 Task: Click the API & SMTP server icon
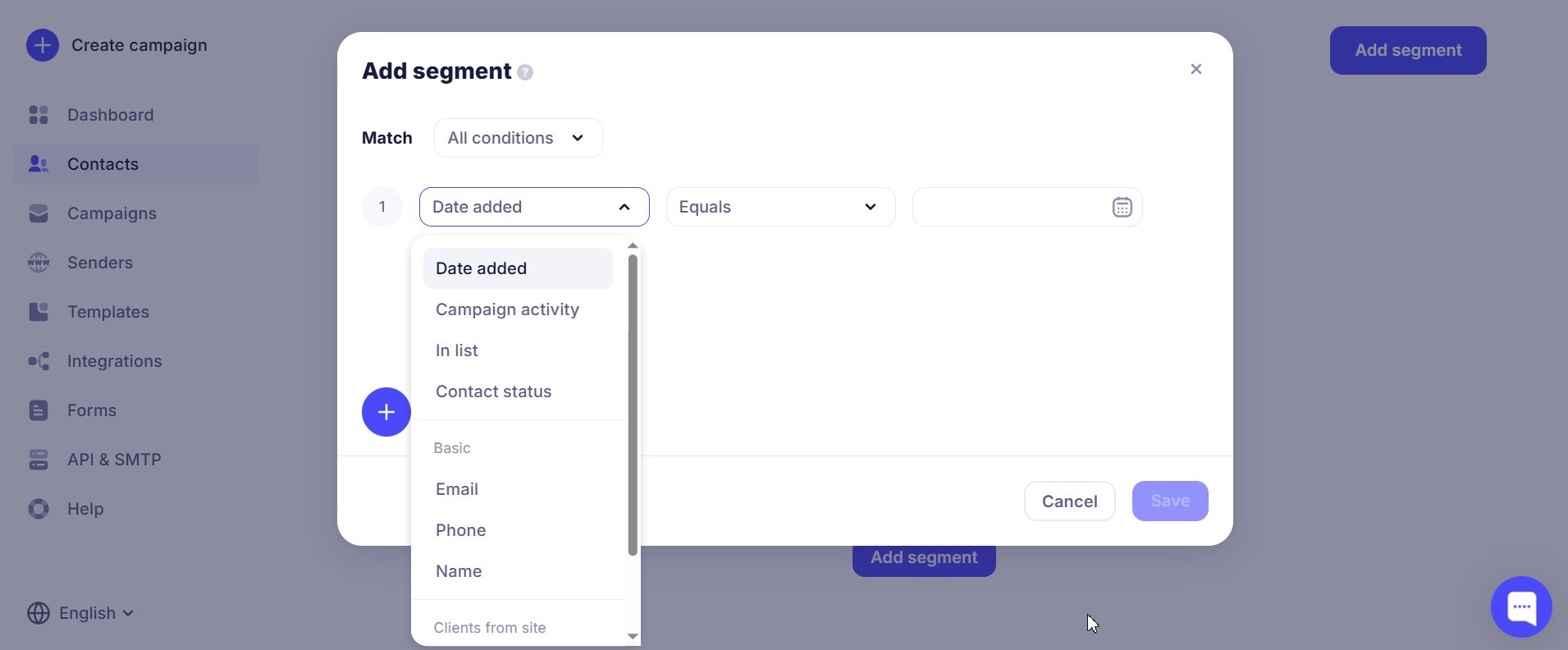pos(39,460)
